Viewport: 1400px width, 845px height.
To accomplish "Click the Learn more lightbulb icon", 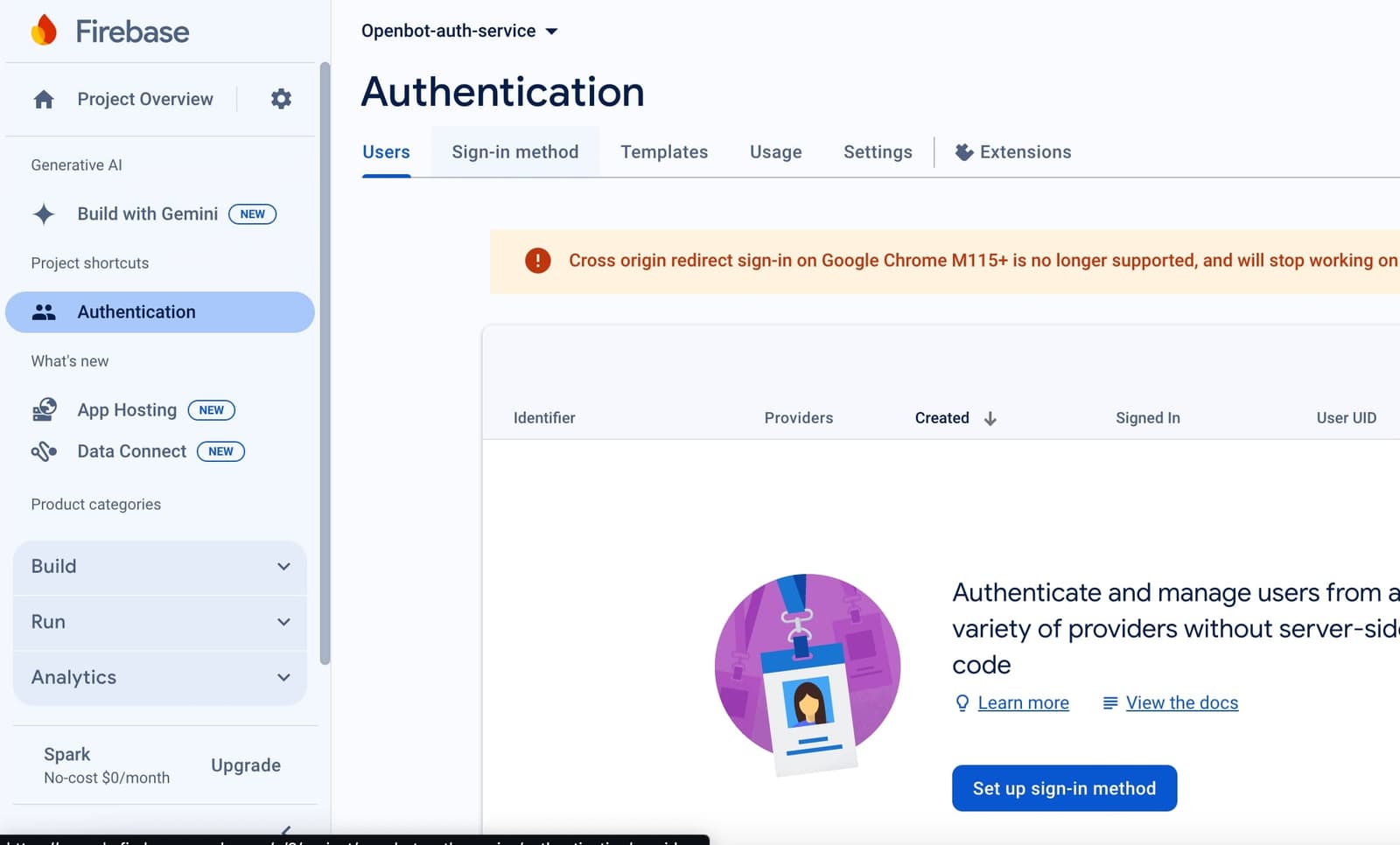I will [962, 703].
